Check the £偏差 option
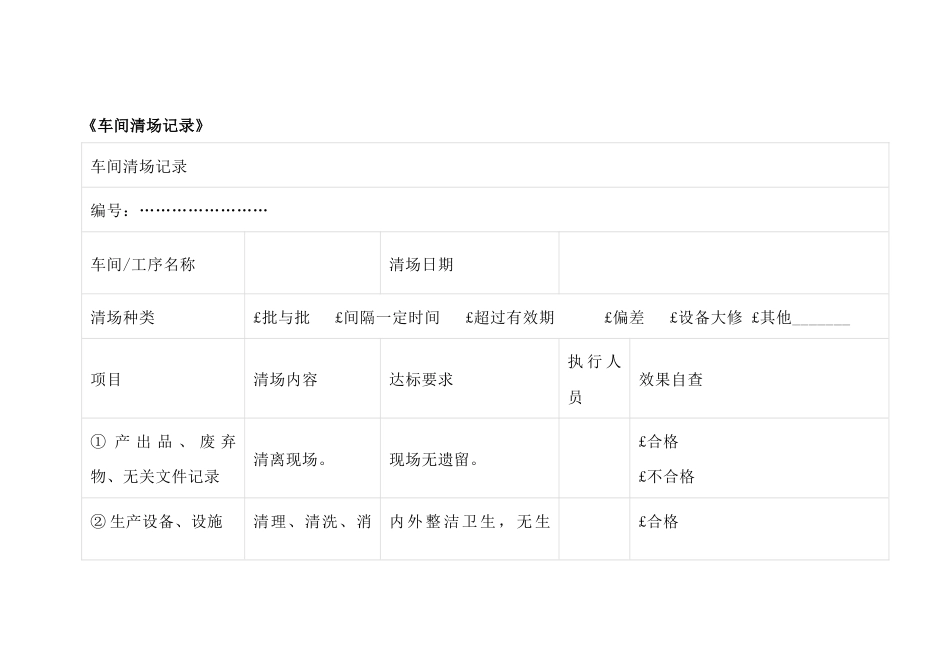The width and height of the screenshot is (950, 672). 624,317
